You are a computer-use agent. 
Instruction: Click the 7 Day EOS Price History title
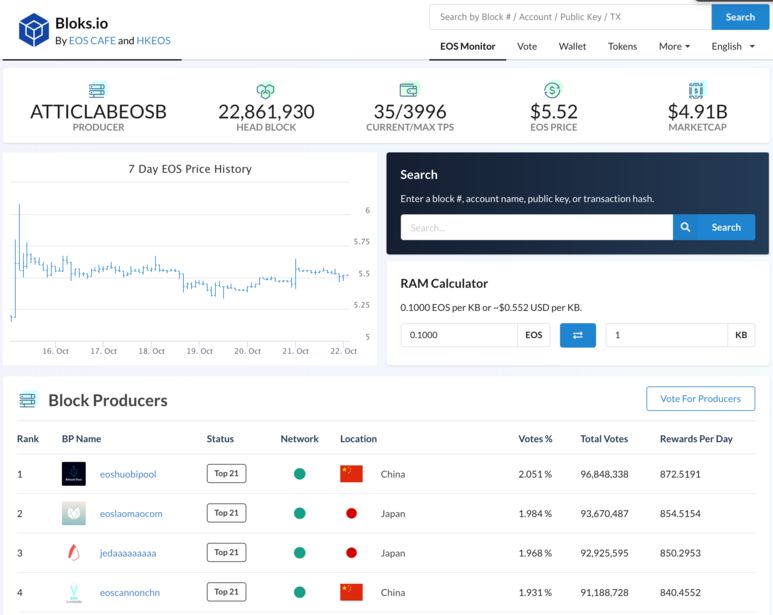click(190, 169)
